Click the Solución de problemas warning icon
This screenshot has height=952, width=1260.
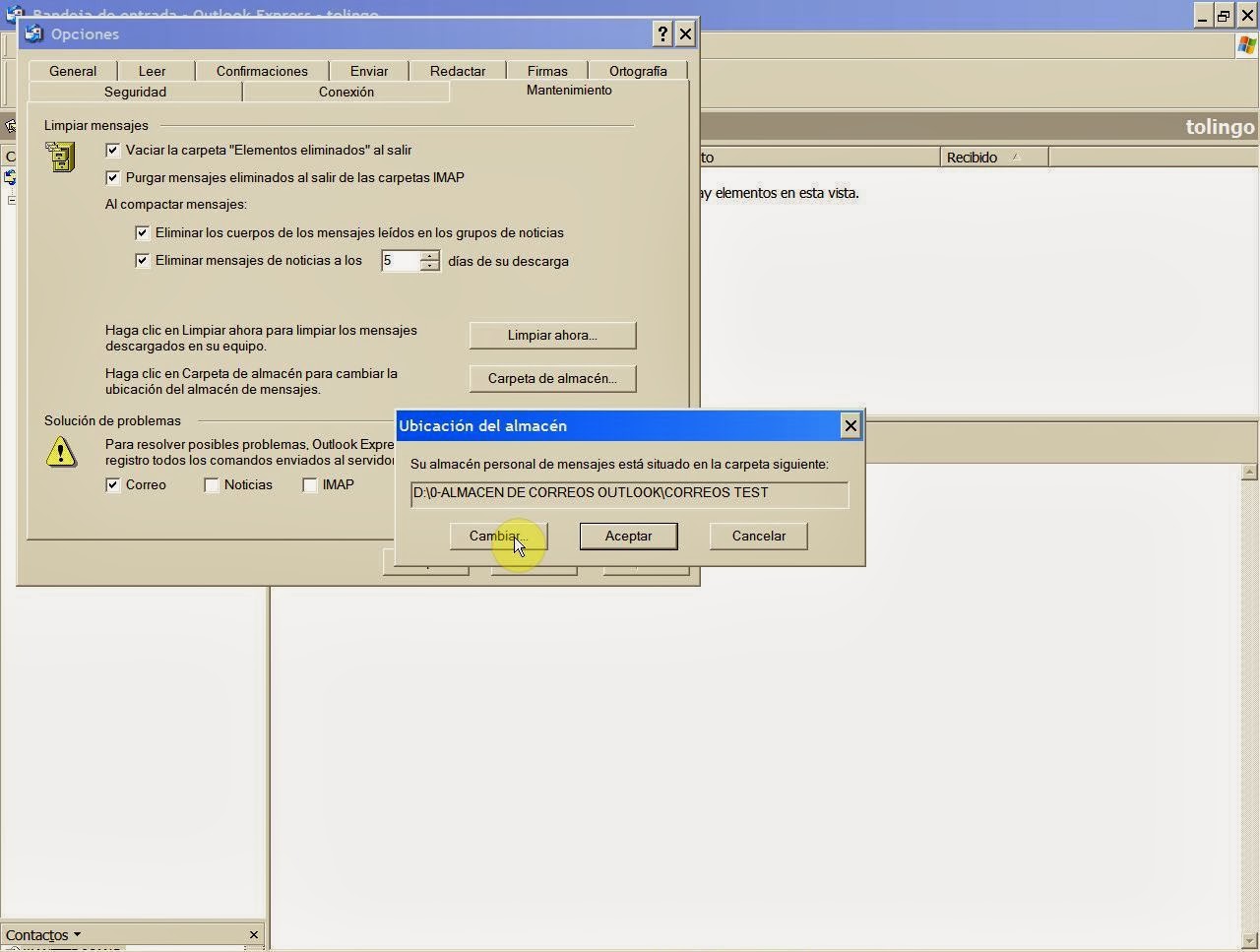61,452
